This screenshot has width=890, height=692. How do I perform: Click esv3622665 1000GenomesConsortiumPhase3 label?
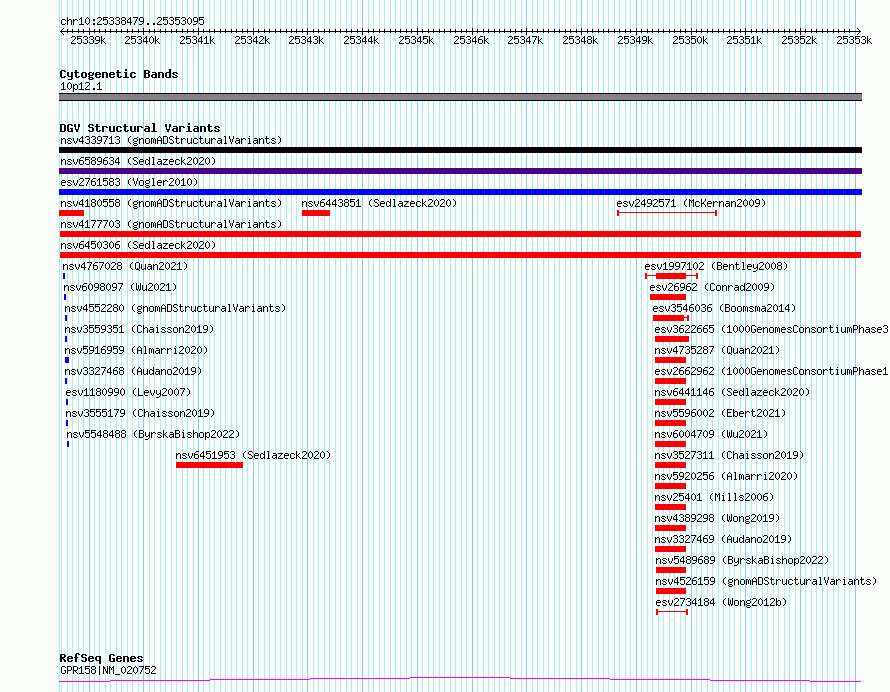771,329
